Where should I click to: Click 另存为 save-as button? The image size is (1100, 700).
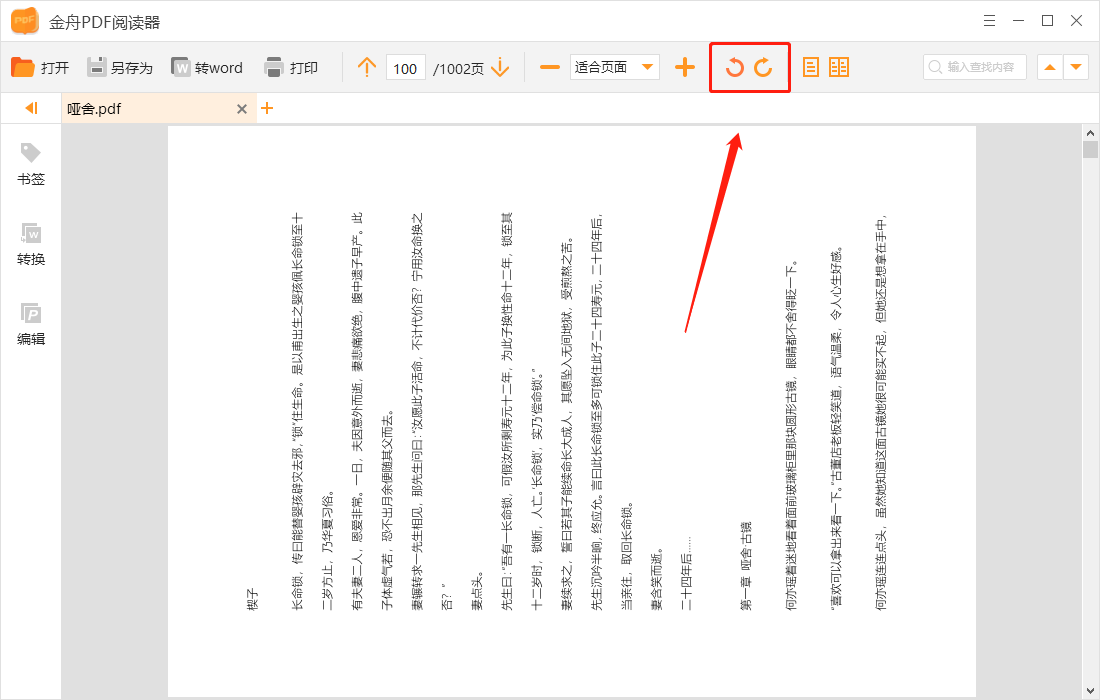click(x=119, y=67)
